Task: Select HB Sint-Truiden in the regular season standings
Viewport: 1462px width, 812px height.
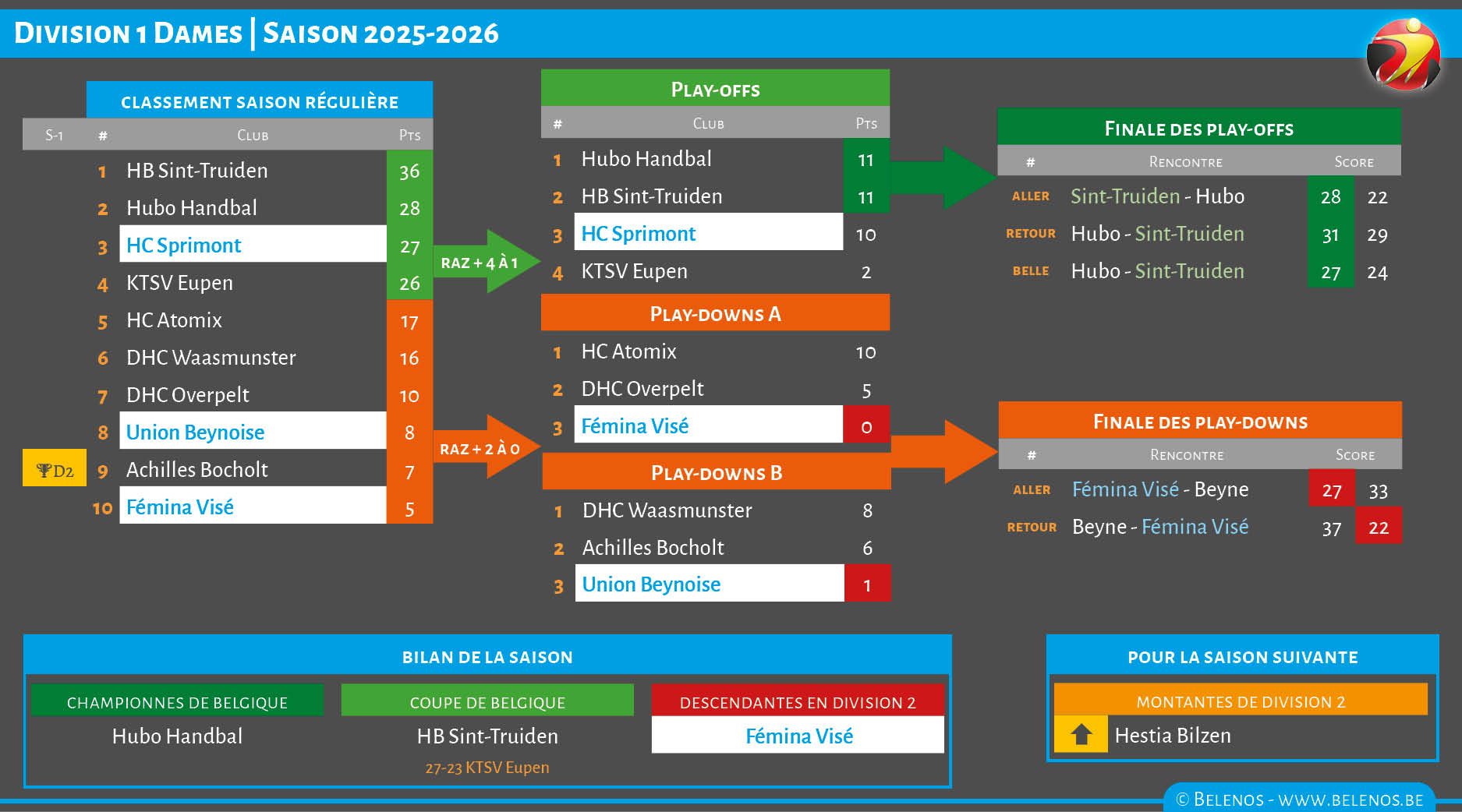Action: tap(197, 170)
